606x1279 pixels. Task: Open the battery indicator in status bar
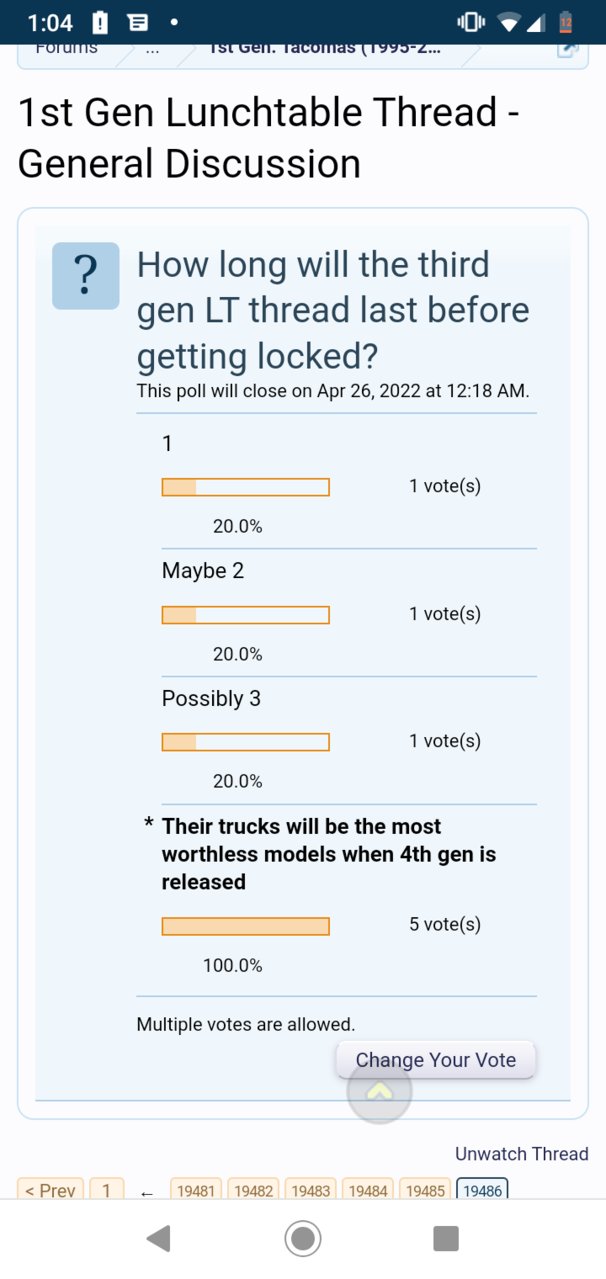coord(565,21)
